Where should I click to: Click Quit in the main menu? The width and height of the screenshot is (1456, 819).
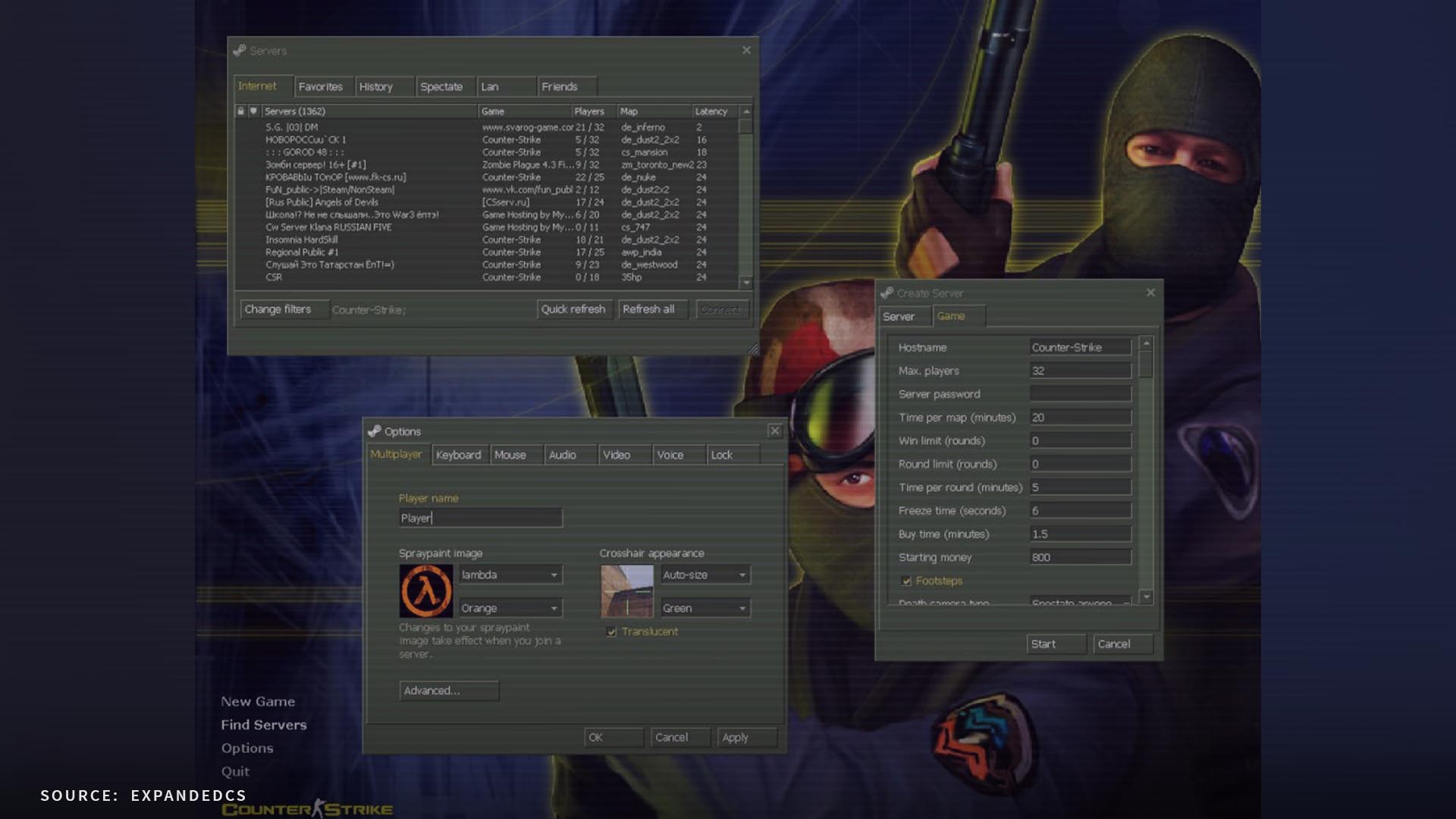point(235,772)
